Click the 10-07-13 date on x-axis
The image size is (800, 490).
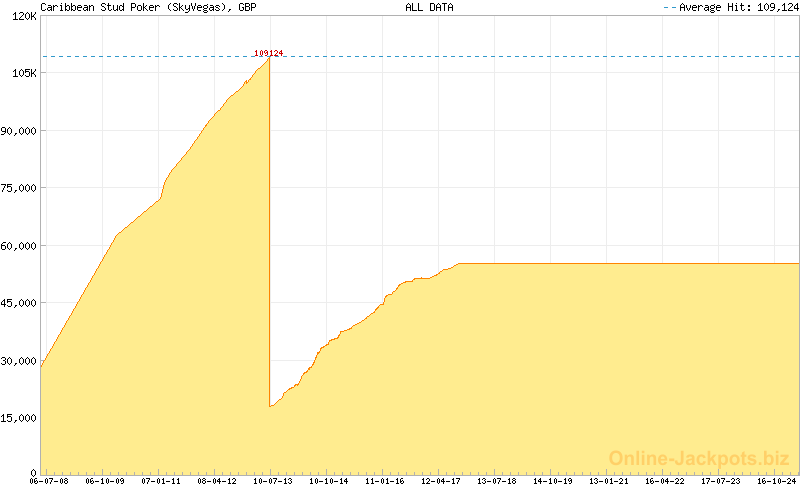click(x=272, y=481)
